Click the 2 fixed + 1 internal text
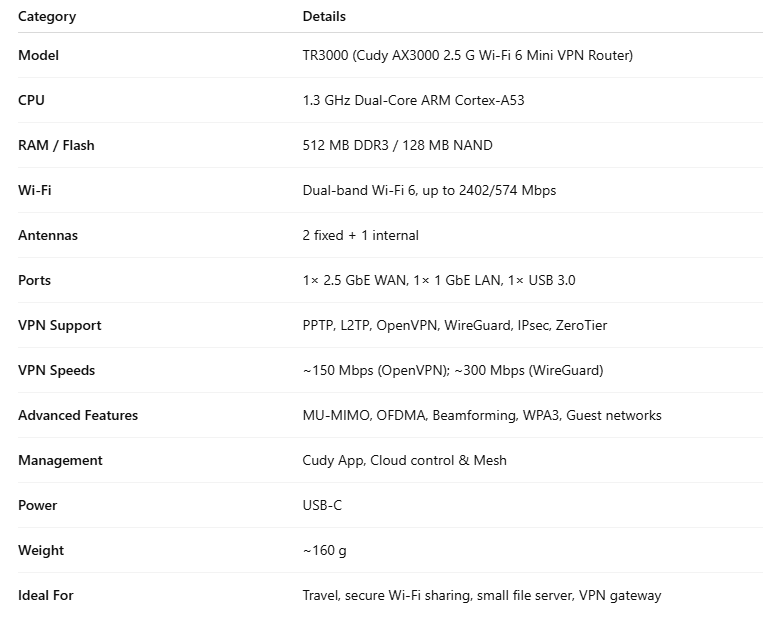 [x=360, y=235]
